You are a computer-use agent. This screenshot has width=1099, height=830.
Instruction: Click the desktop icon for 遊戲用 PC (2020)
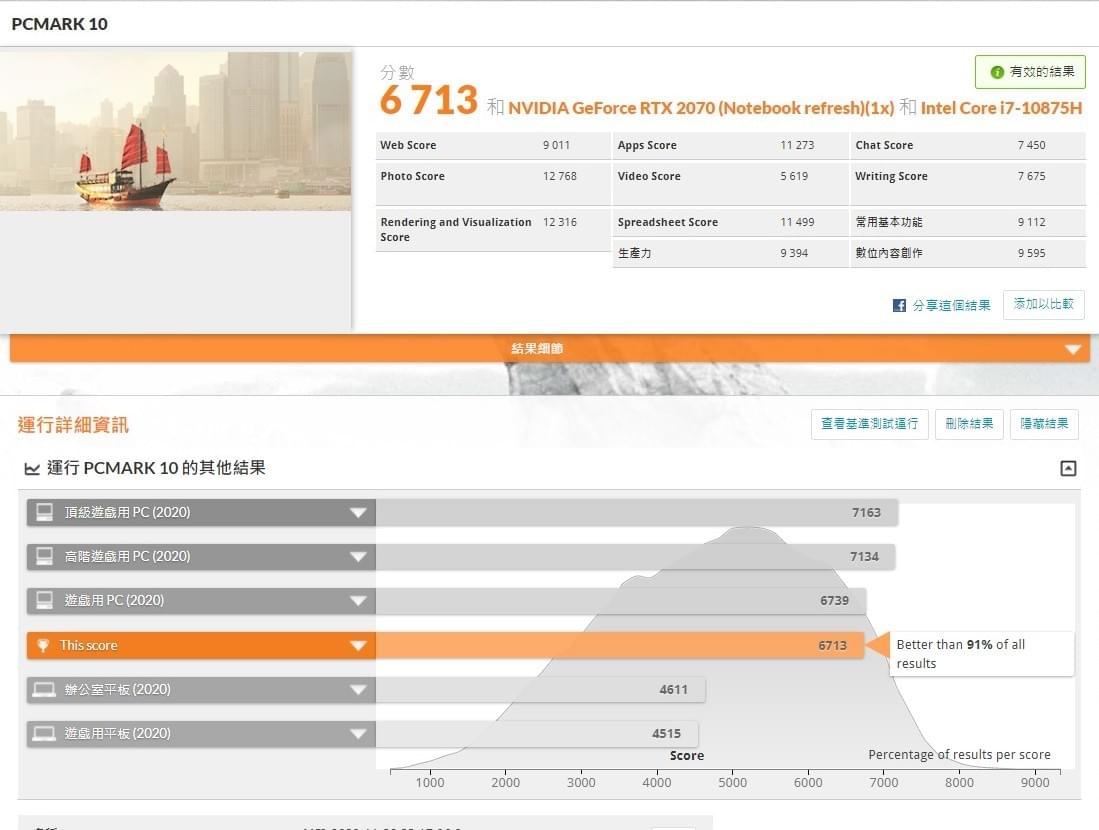[x=44, y=601]
